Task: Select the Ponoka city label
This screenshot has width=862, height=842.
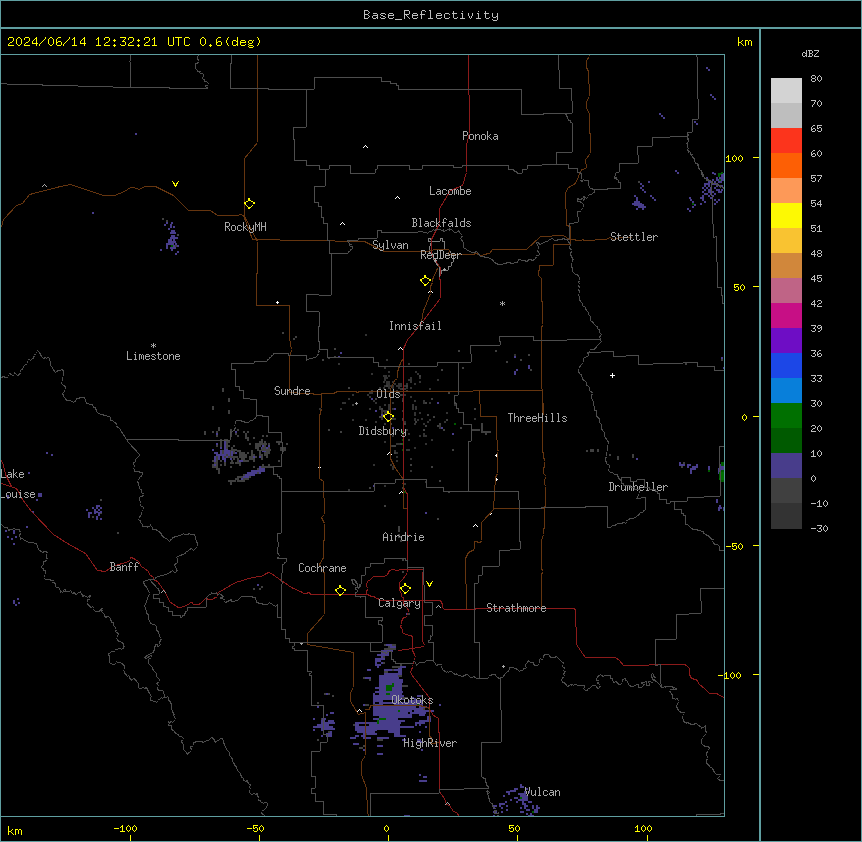Action: tap(480, 136)
